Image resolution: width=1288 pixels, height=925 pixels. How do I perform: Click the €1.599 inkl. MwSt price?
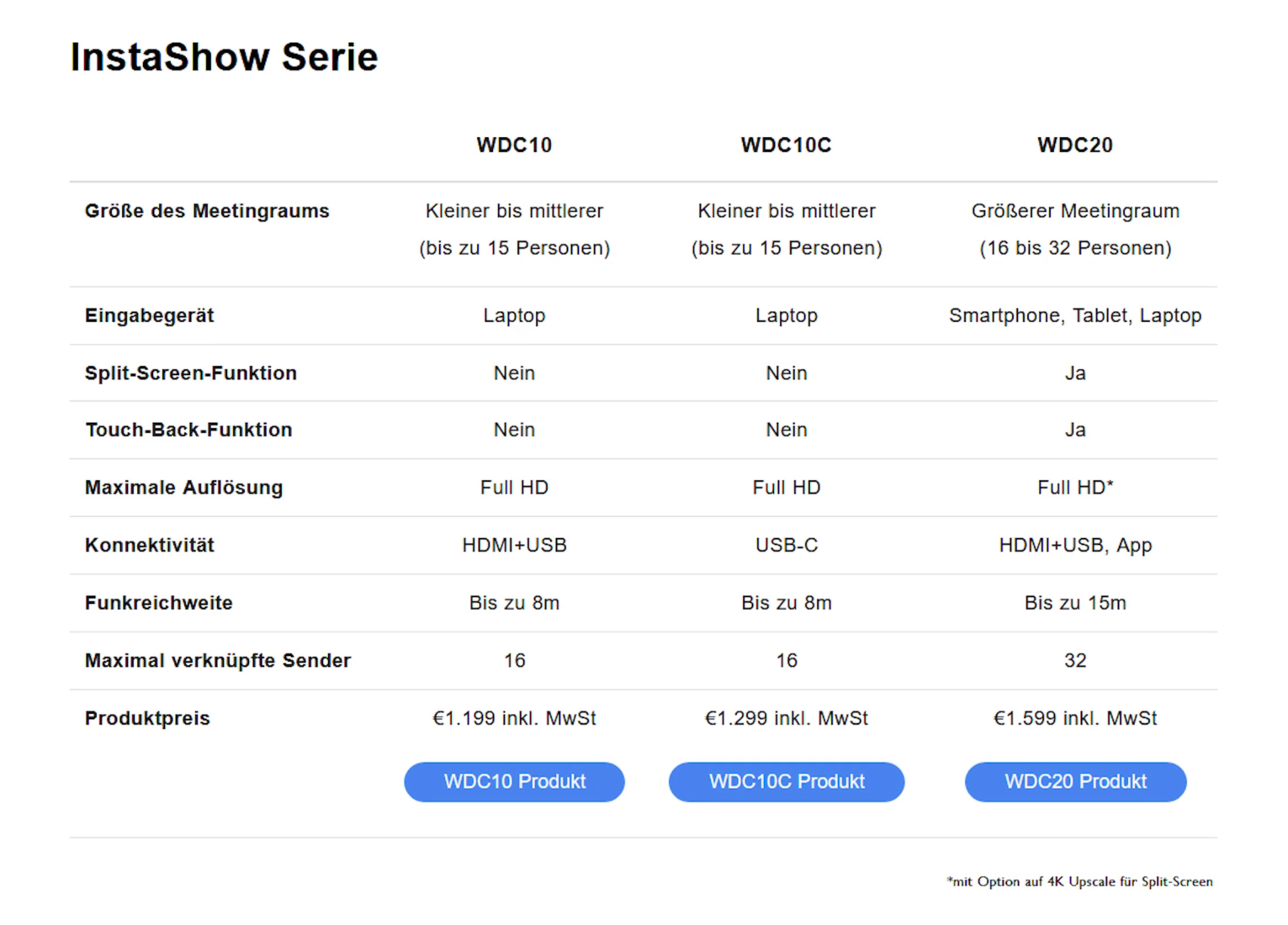point(1074,718)
